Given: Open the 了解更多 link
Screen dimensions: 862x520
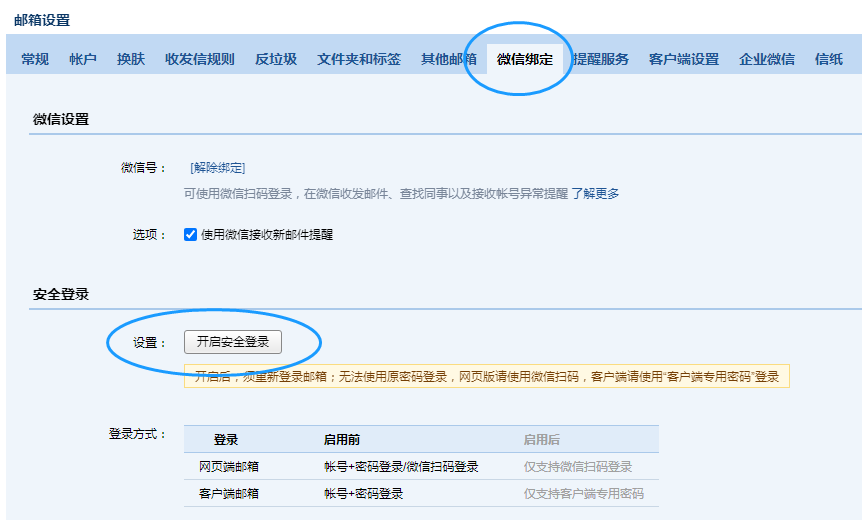Looking at the screenshot, I should pyautogui.click(x=595, y=193).
